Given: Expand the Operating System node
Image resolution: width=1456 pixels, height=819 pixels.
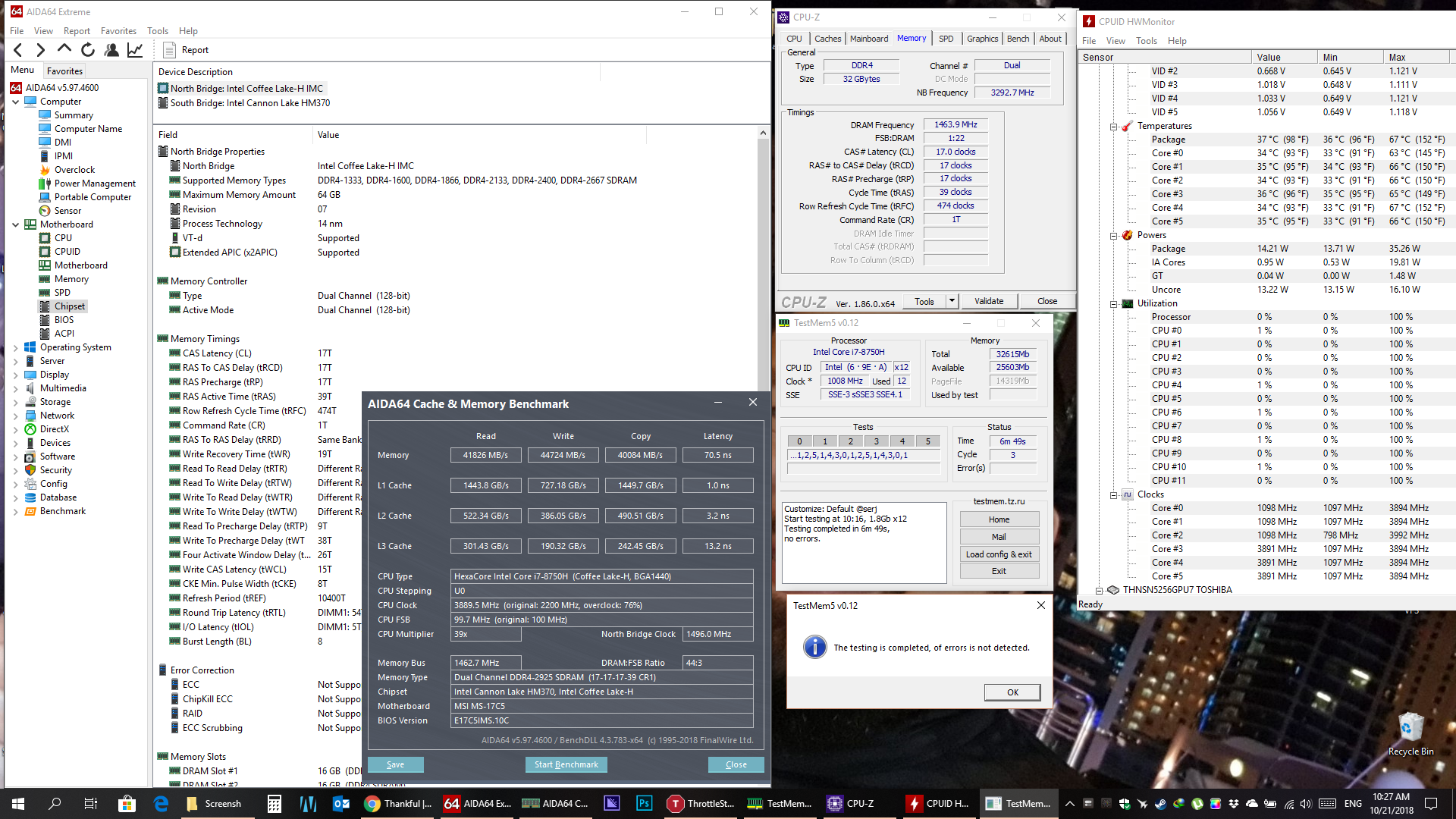Looking at the screenshot, I should [x=15, y=347].
